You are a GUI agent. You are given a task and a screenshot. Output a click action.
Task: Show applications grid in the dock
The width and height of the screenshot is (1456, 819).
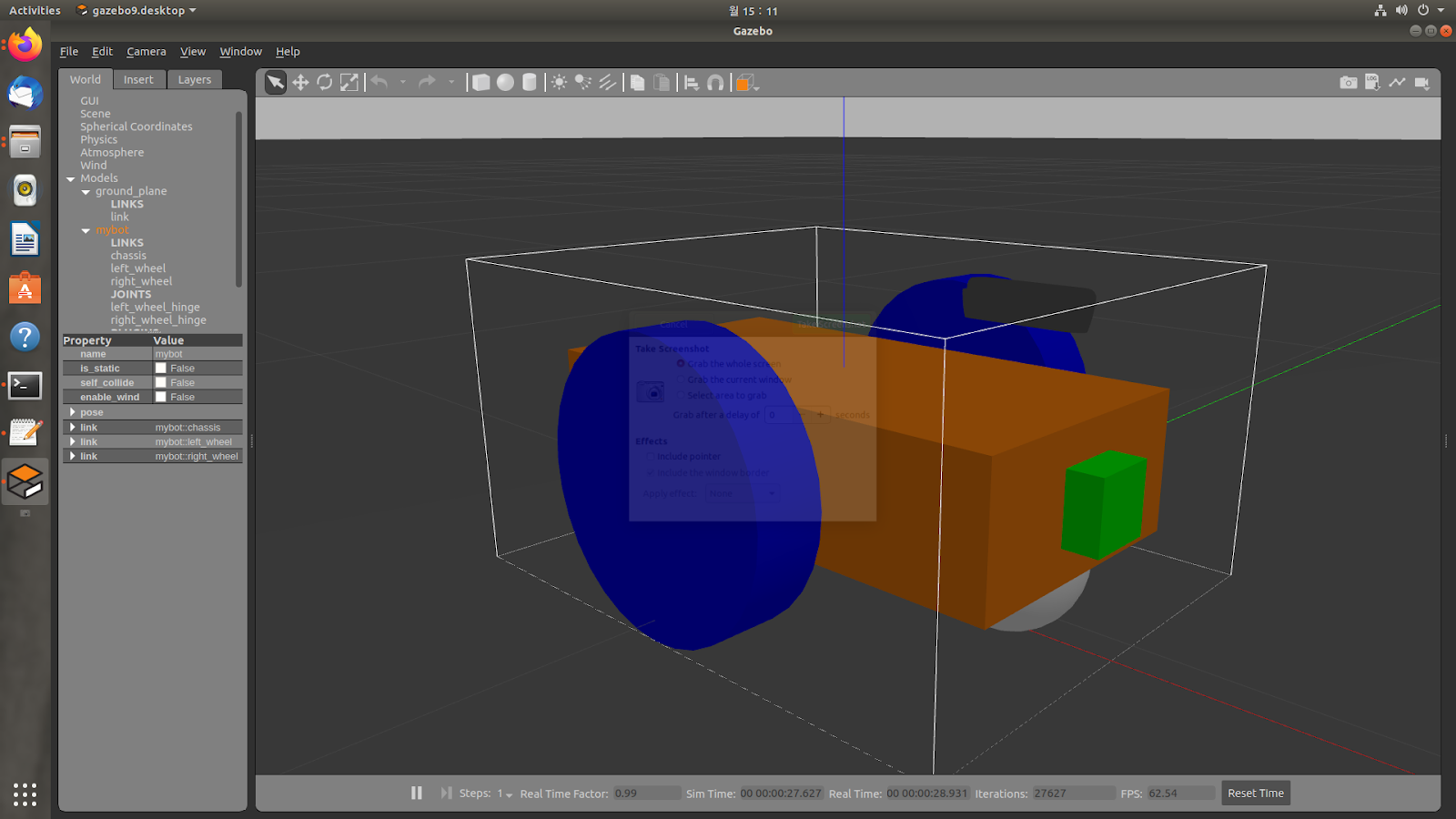(x=25, y=794)
